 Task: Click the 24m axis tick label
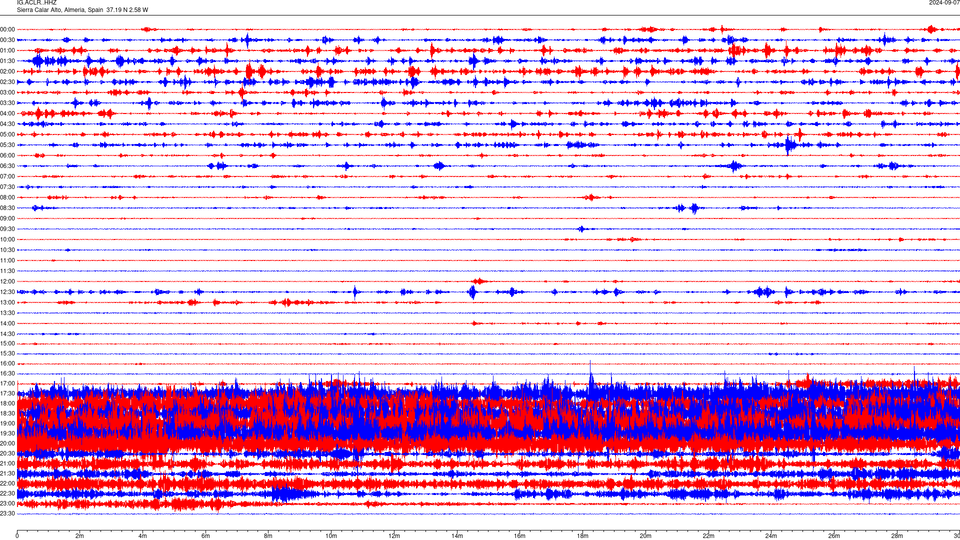(x=771, y=536)
